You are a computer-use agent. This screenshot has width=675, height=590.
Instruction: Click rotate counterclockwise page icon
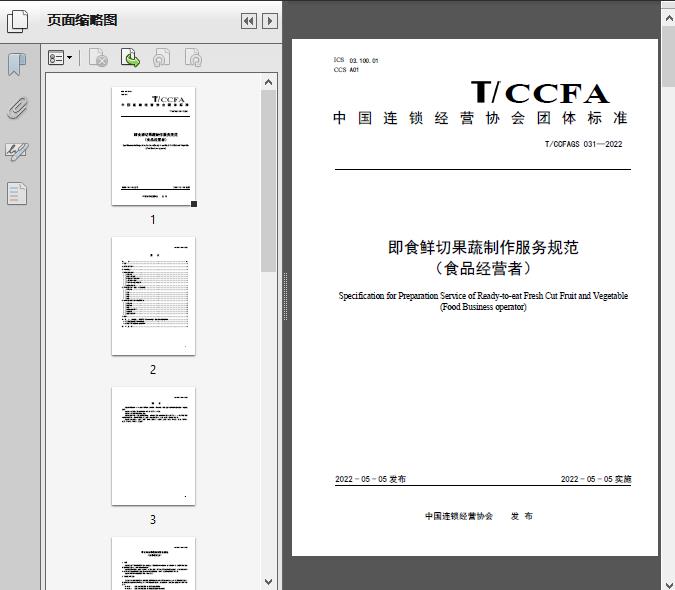(161, 58)
